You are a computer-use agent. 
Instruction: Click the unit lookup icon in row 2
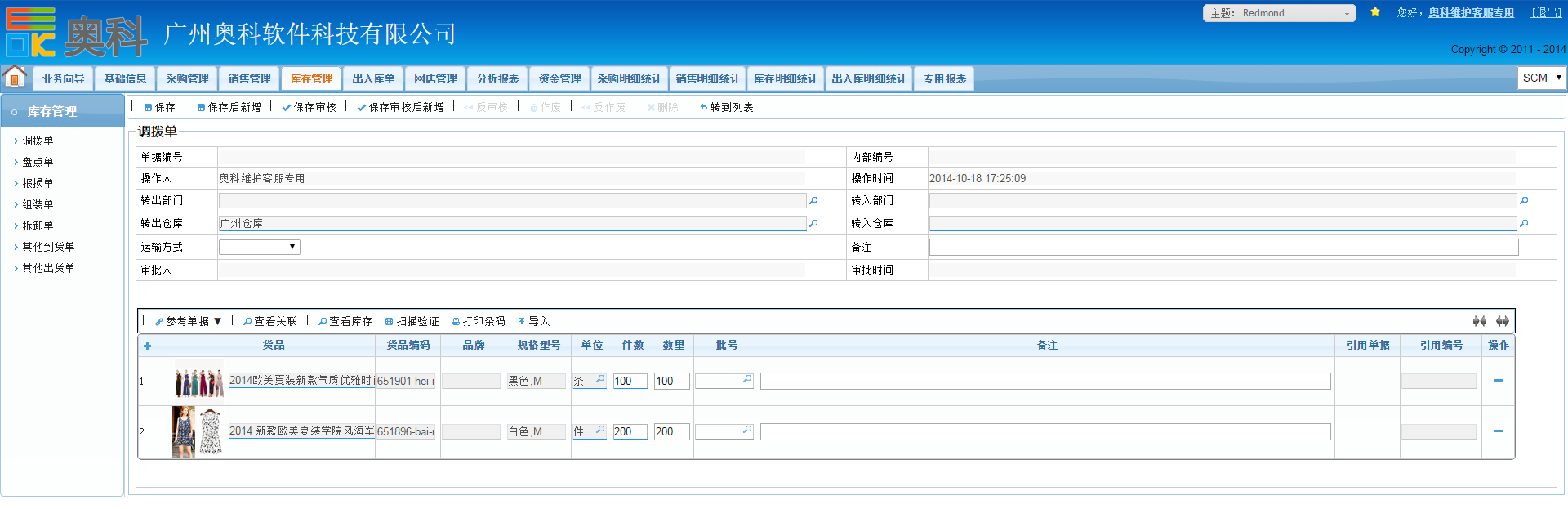tap(600, 431)
